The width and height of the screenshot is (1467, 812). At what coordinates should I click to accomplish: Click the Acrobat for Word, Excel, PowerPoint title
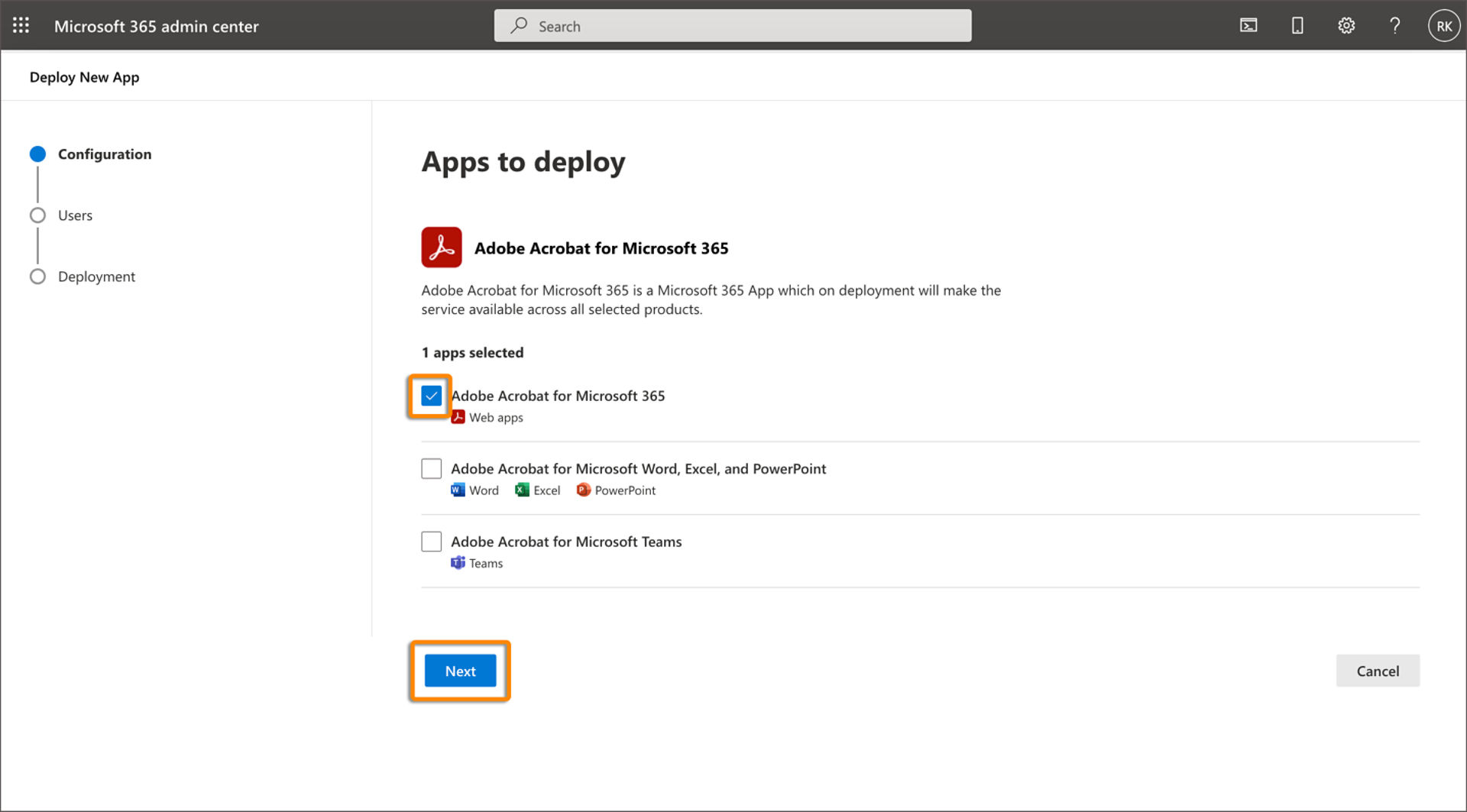[x=638, y=468]
